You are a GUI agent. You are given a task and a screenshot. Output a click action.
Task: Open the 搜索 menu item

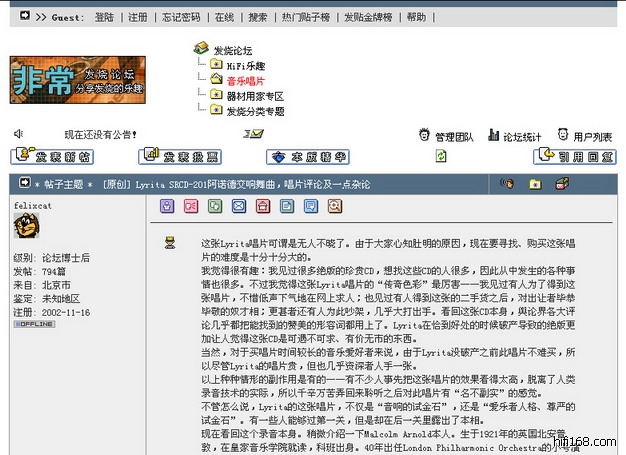258,17
